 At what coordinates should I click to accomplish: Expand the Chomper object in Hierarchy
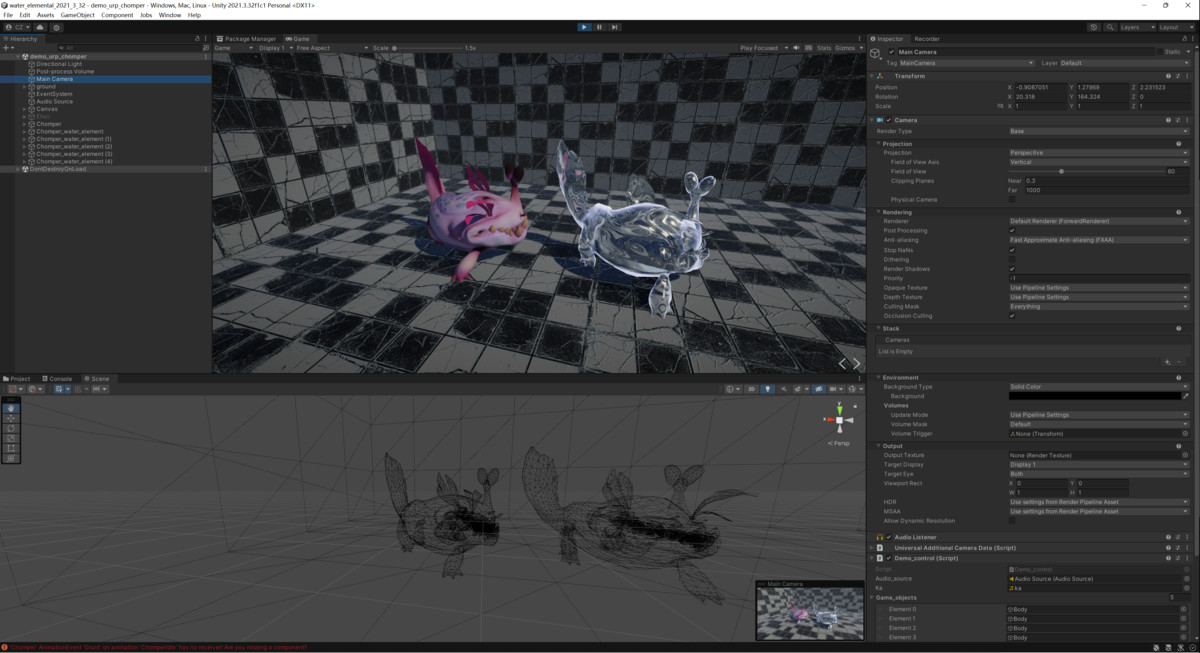pos(25,124)
